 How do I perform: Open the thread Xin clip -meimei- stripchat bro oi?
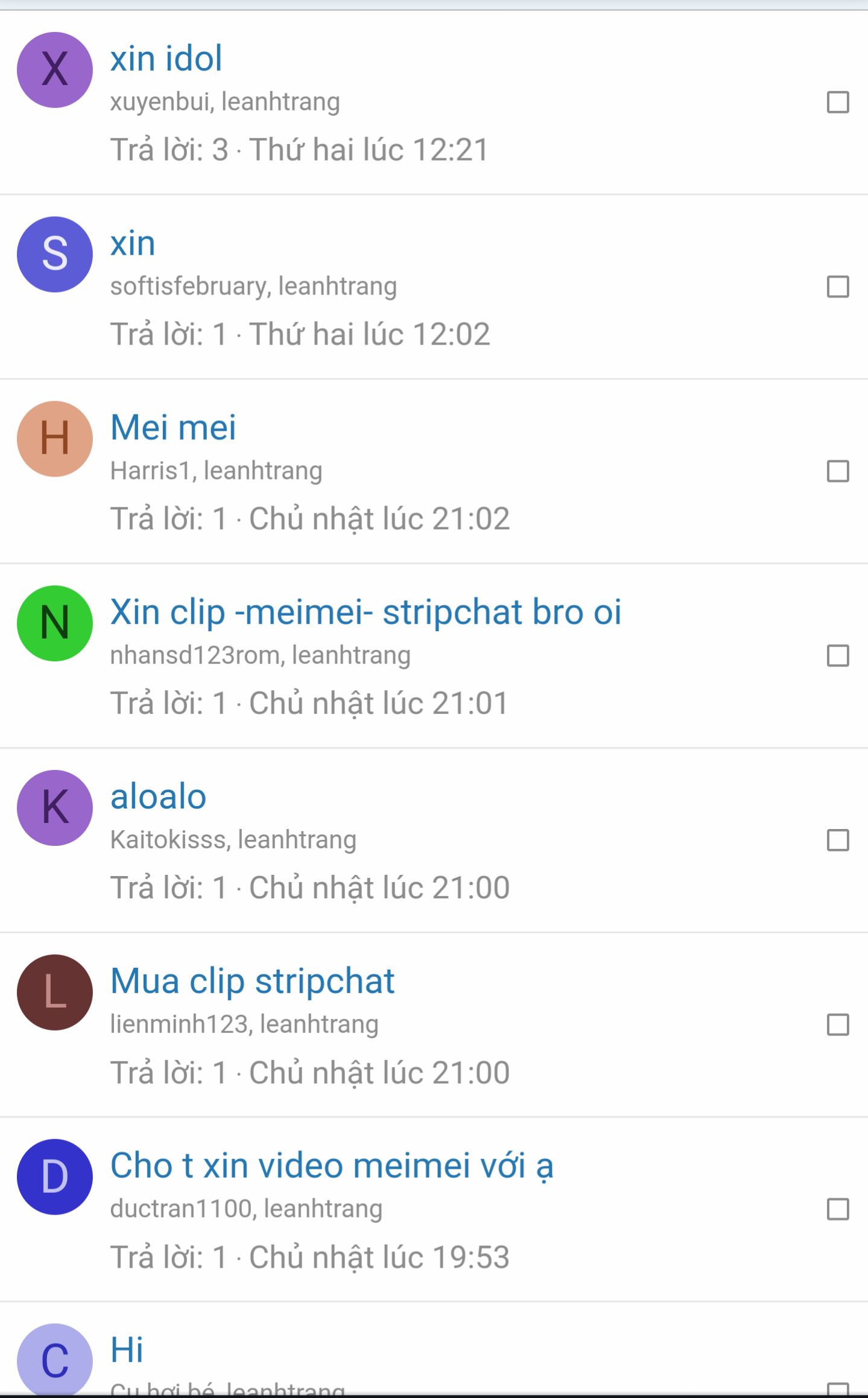[366, 611]
